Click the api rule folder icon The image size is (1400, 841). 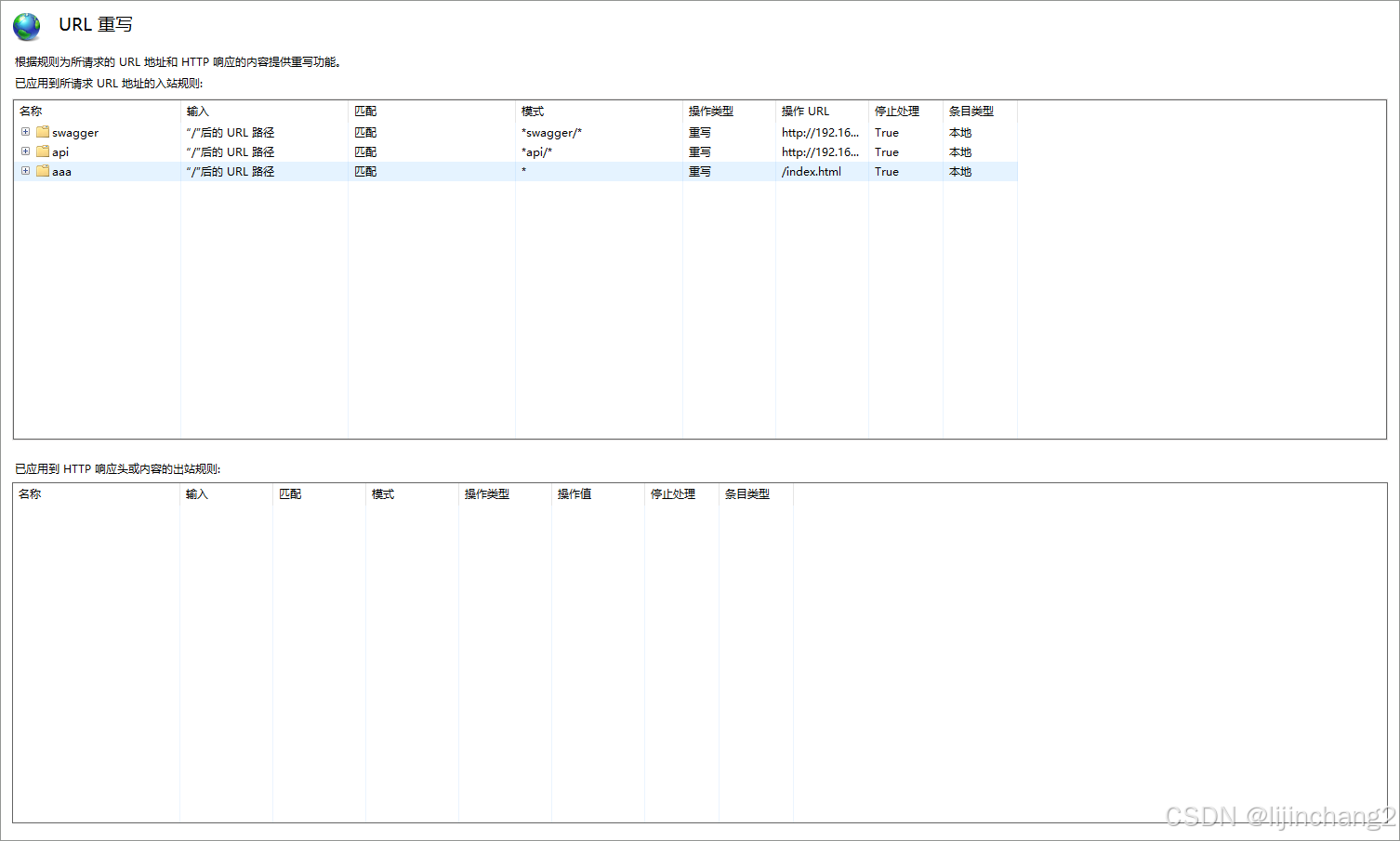[x=43, y=151]
